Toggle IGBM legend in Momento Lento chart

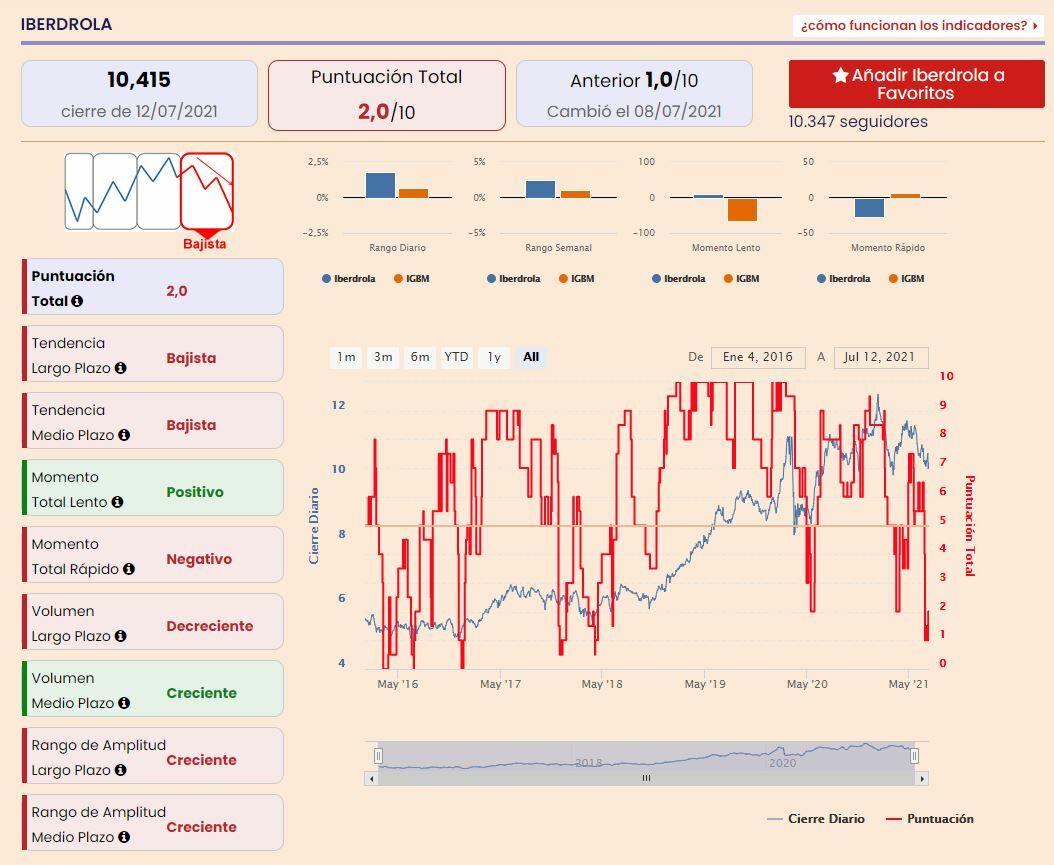[x=741, y=278]
